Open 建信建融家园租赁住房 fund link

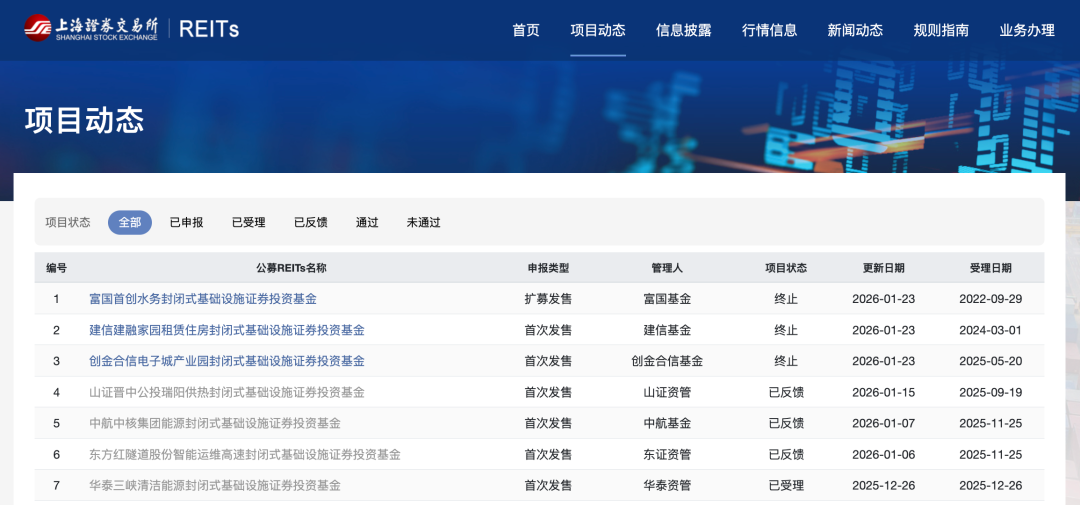[227, 330]
